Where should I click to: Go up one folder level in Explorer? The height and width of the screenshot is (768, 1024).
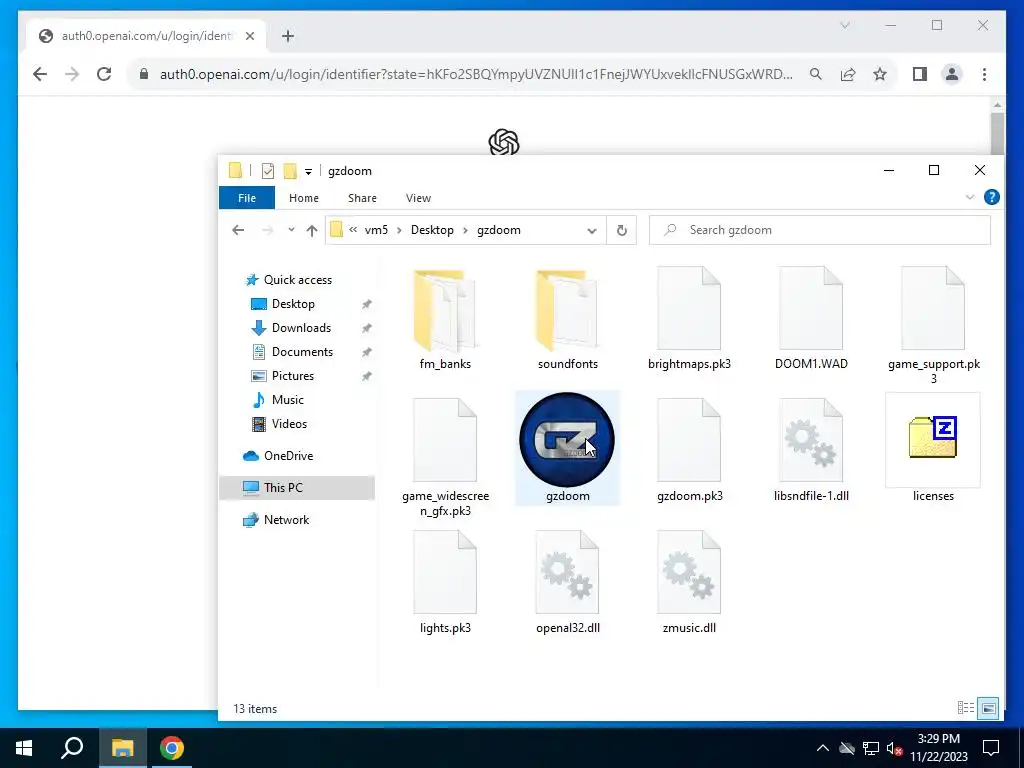pyautogui.click(x=312, y=230)
